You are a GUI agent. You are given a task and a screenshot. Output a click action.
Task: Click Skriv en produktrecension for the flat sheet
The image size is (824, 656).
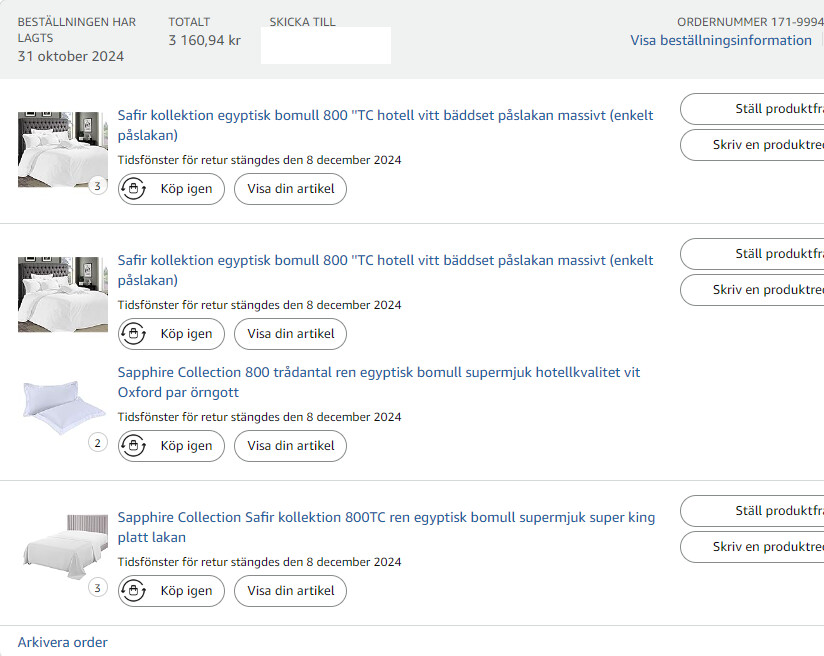(x=752, y=547)
